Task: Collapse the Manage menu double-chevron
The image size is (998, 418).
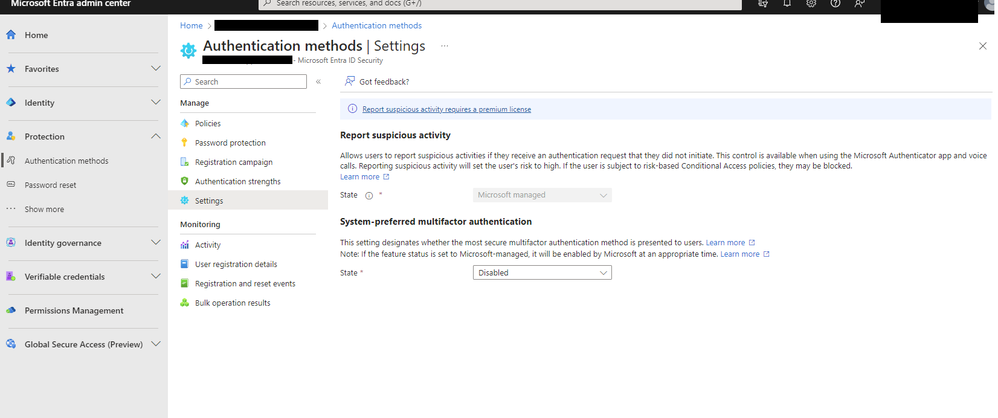Action: click(318, 81)
